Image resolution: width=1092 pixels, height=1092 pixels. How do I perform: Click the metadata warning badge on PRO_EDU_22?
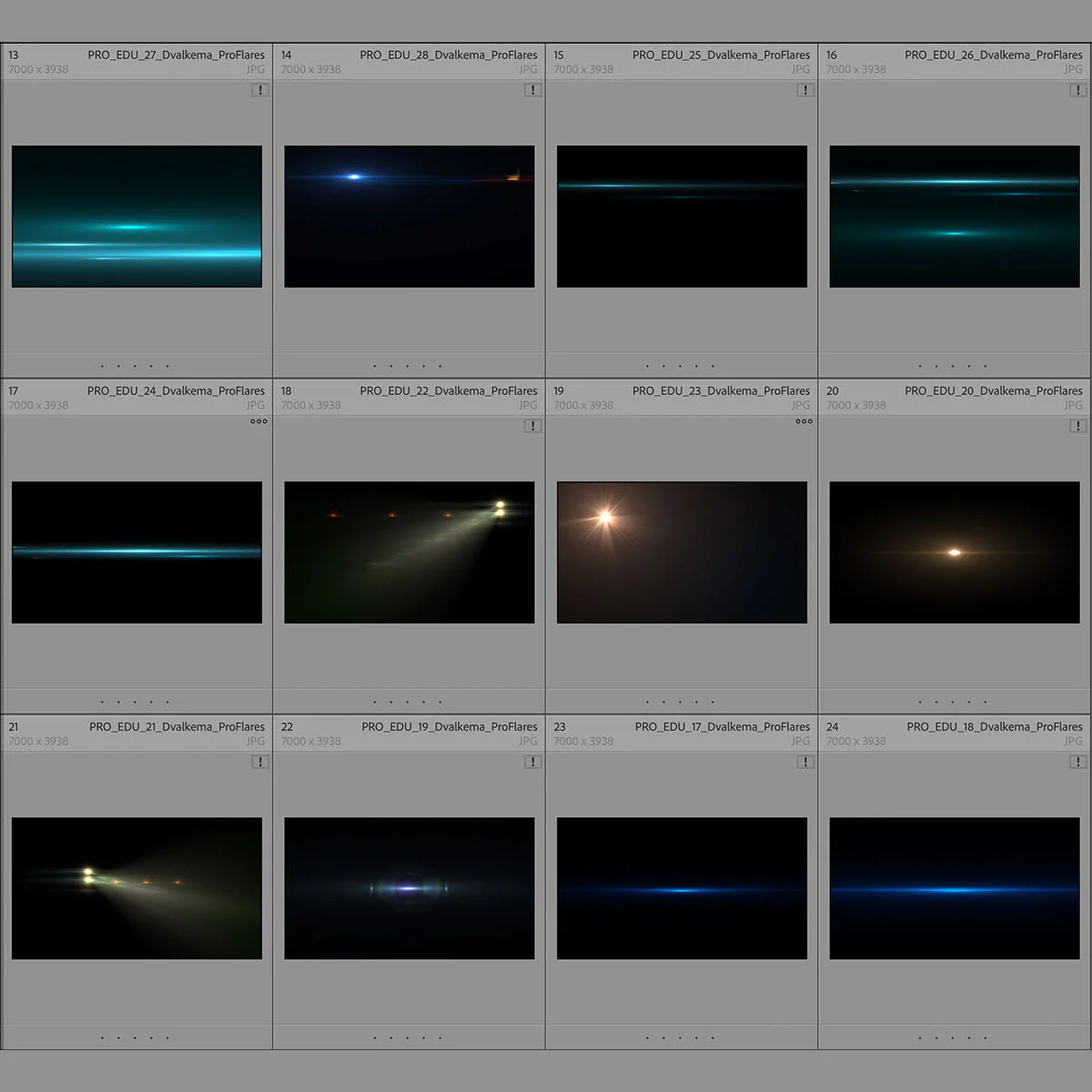coord(533,426)
